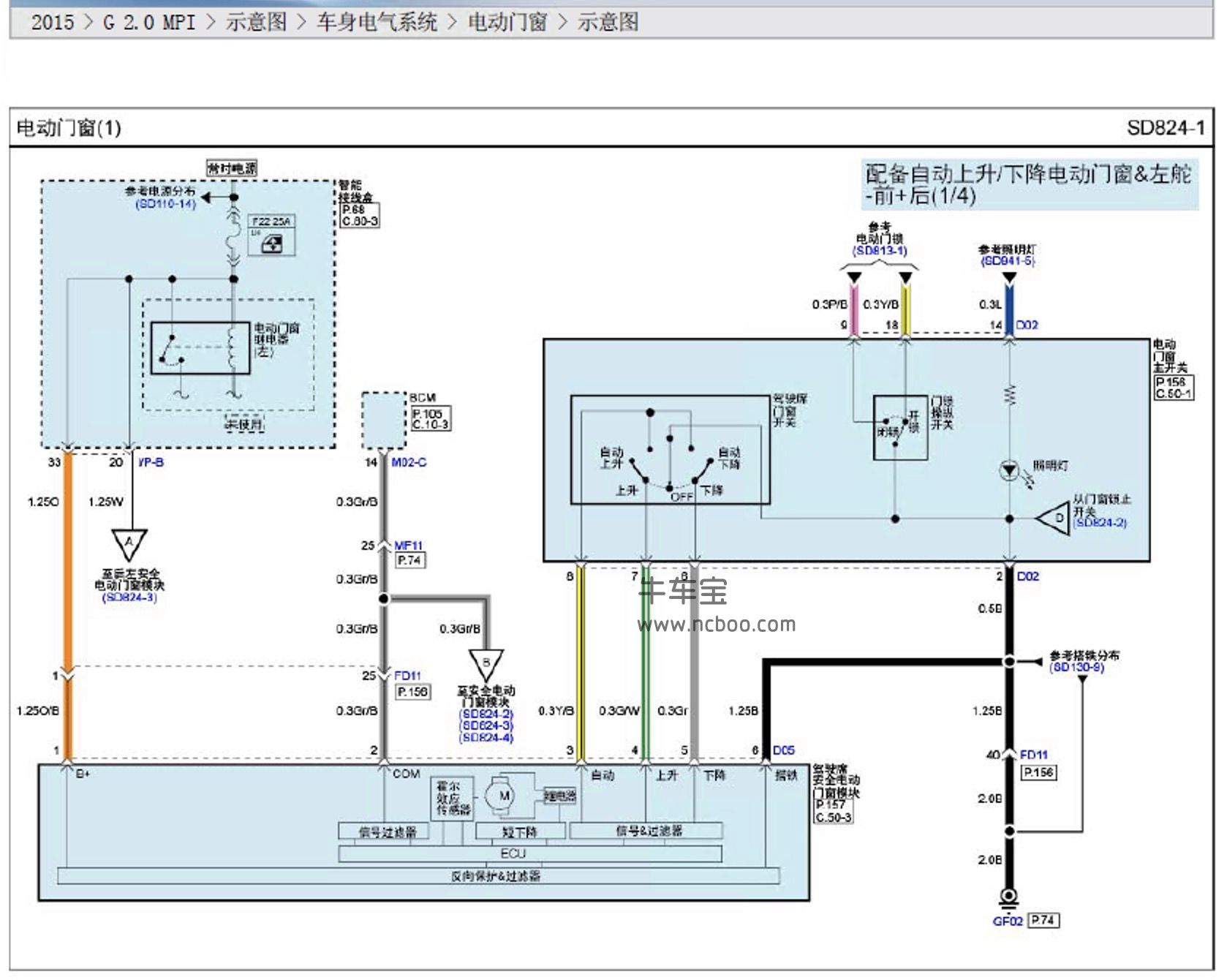Click the 2015 breadcrumb item
The image size is (1227, 980).
(x=53, y=22)
